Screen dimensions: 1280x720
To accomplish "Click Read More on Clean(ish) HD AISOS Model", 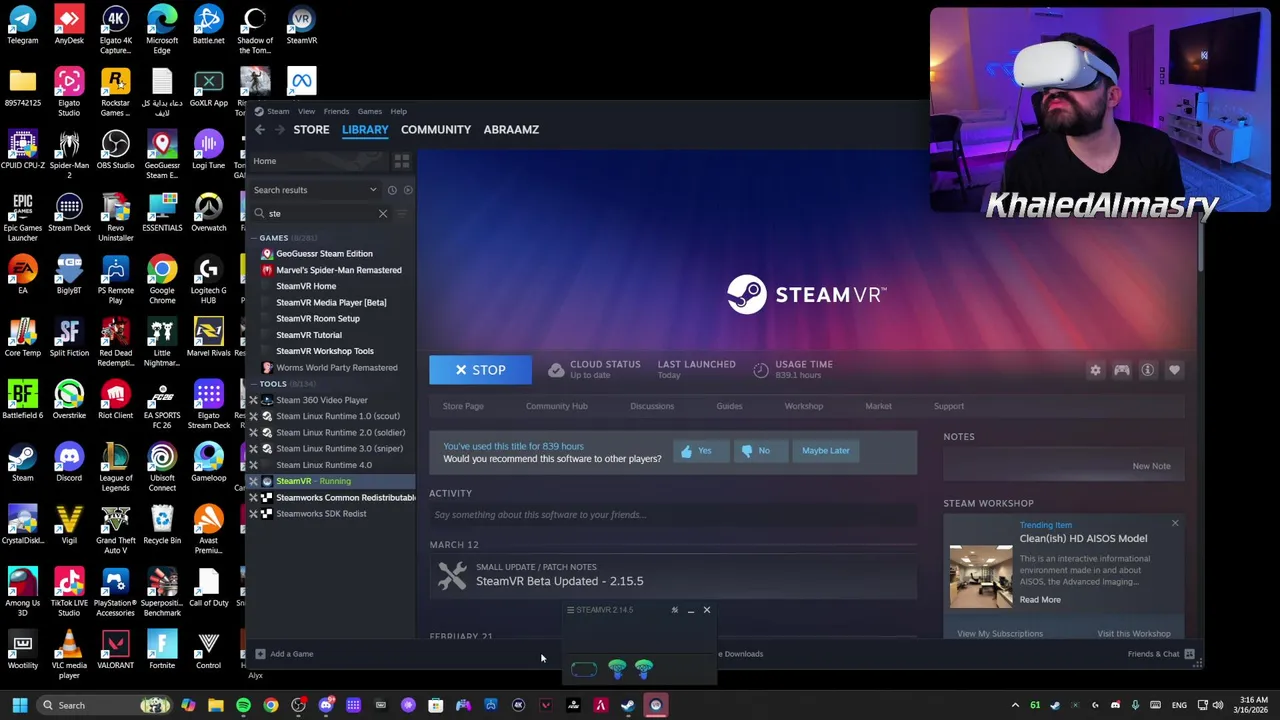I will [x=1040, y=600].
